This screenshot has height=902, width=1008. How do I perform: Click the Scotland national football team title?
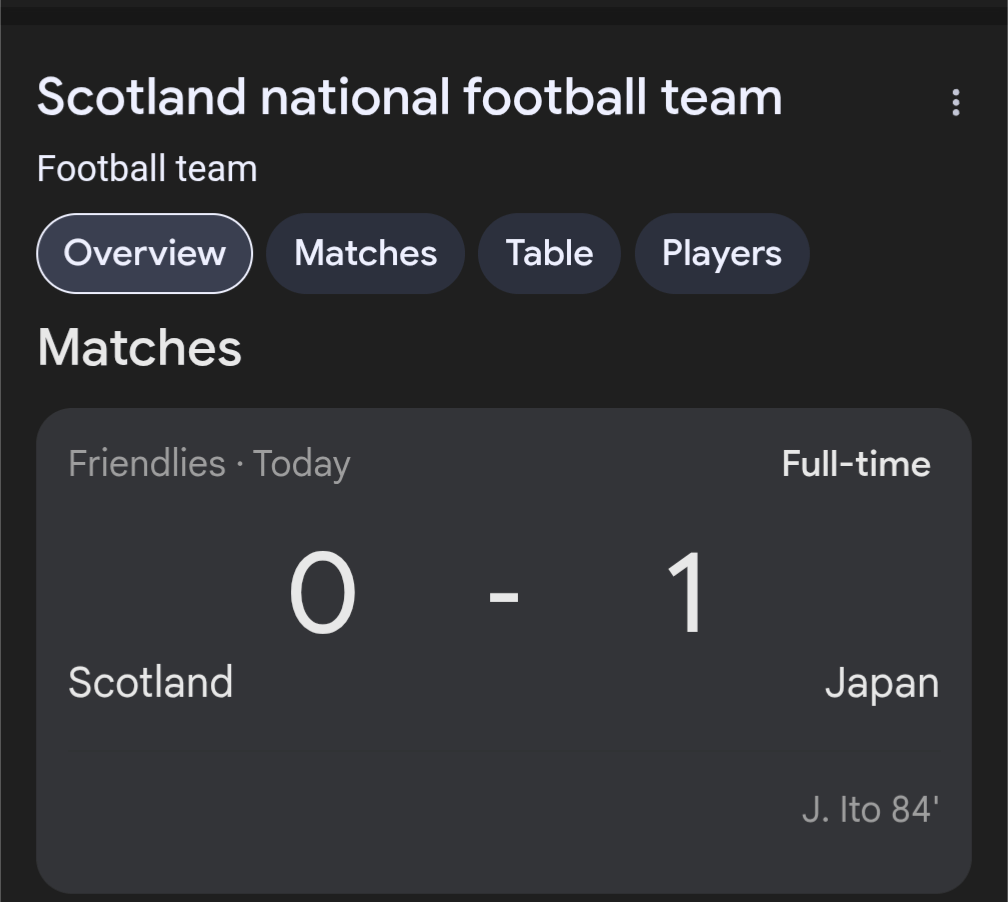click(x=409, y=95)
